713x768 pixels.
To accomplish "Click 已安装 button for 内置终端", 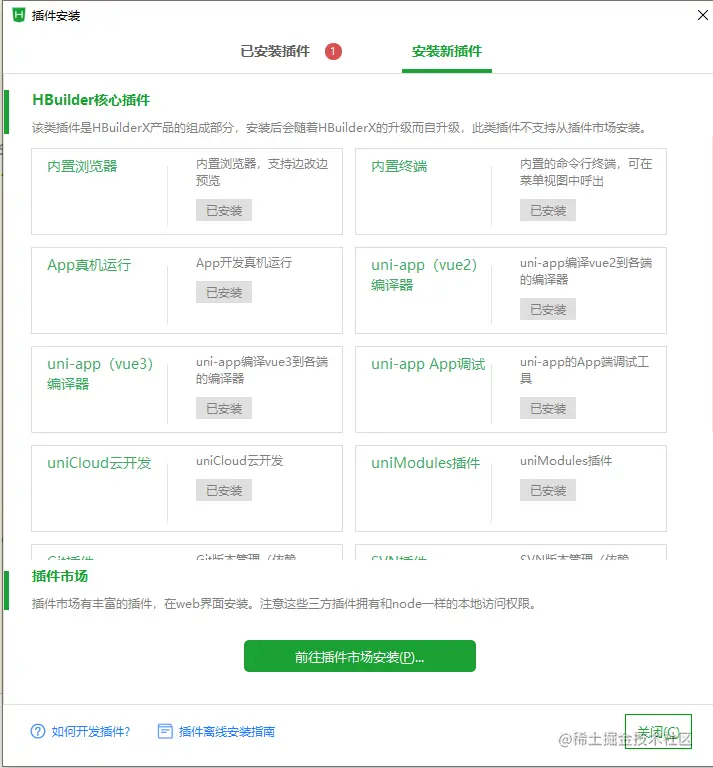I will point(548,210).
